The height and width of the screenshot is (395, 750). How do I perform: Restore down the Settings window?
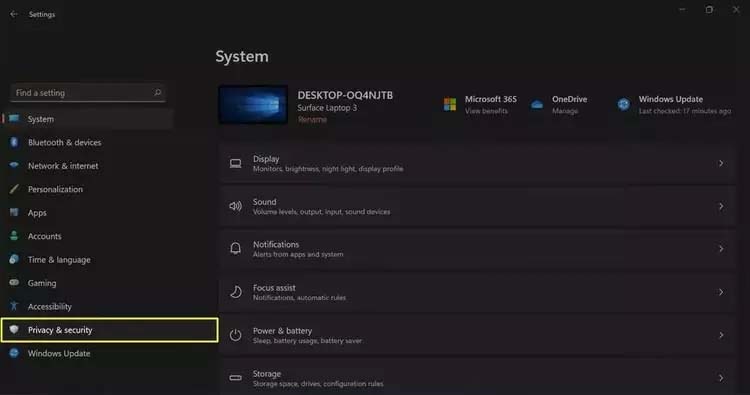point(709,10)
